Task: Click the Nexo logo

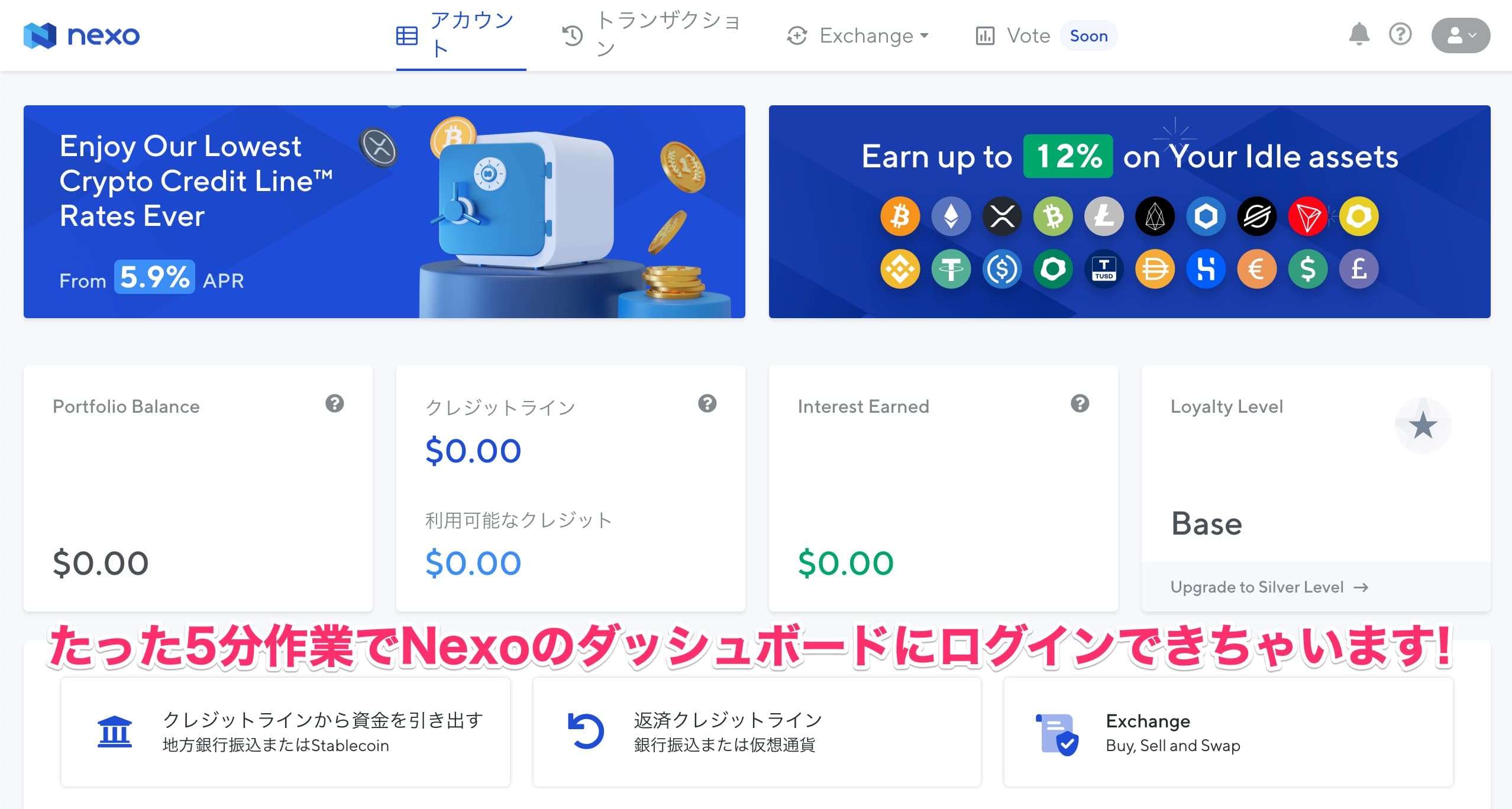Action: [82, 35]
